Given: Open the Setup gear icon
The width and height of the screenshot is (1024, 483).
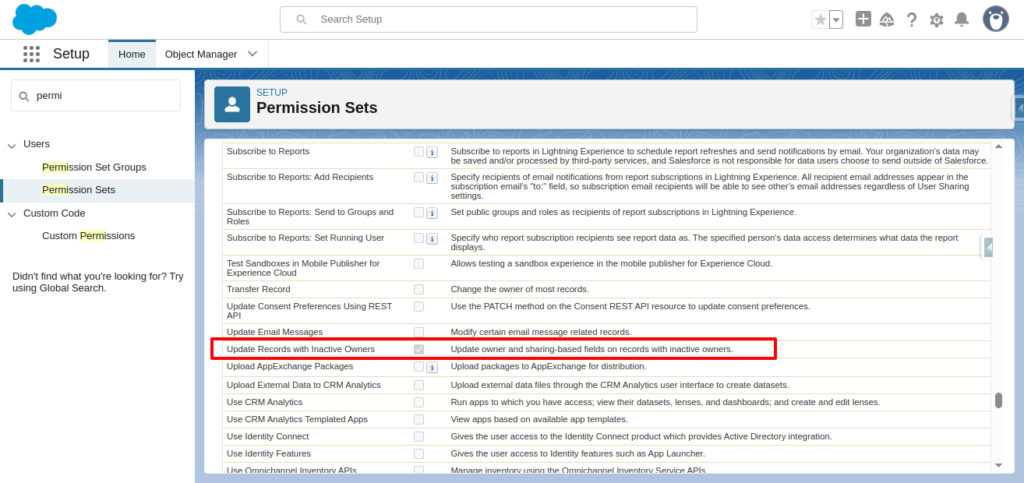Looking at the screenshot, I should coord(936,20).
